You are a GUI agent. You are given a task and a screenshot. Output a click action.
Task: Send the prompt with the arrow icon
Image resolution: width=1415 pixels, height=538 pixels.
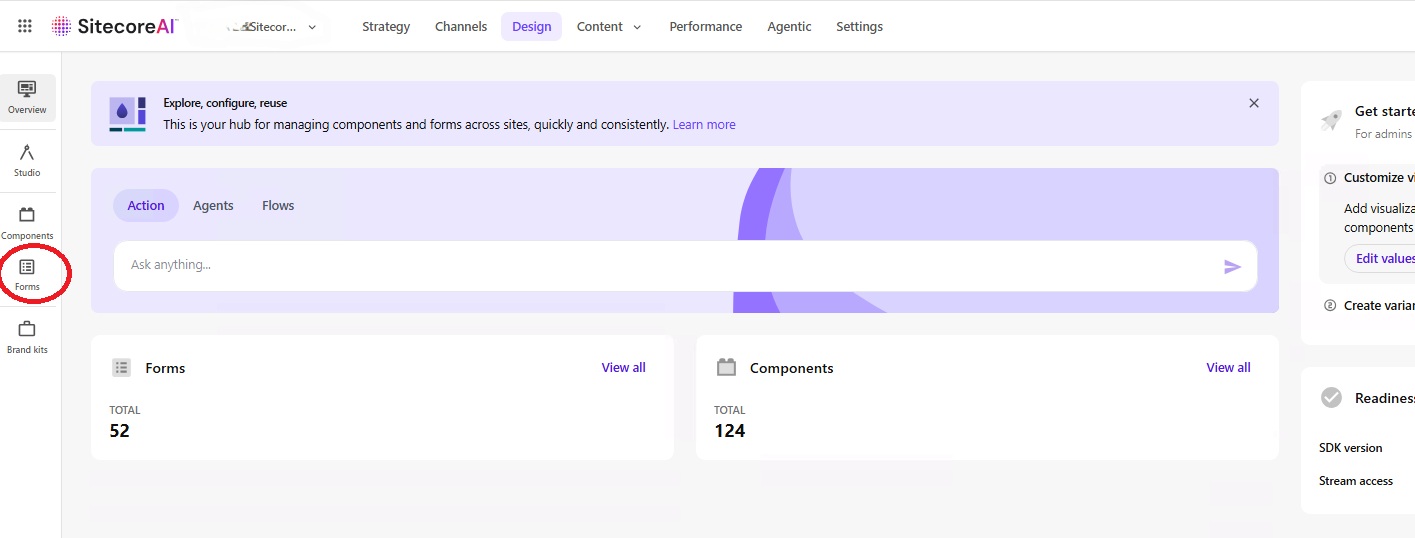1232,266
